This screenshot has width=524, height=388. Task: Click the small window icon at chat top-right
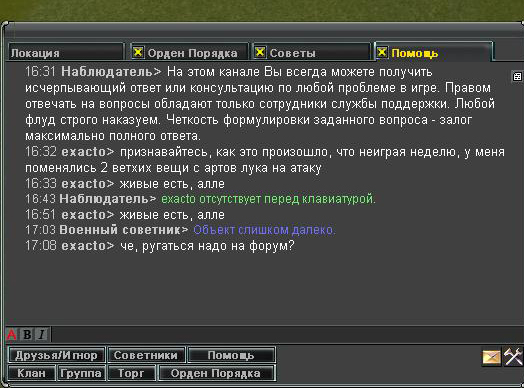click(517, 77)
